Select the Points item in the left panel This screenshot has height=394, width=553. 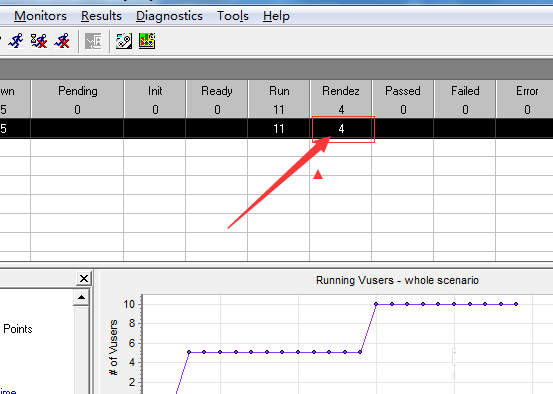point(18,329)
